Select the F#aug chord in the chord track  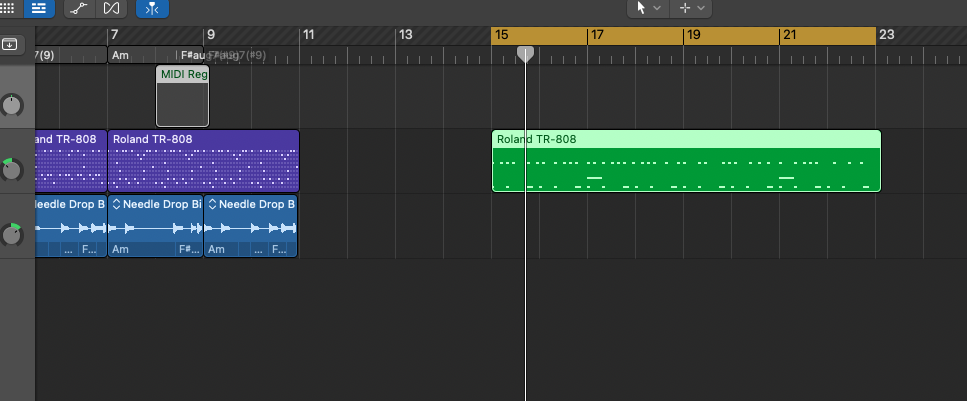[x=192, y=56]
